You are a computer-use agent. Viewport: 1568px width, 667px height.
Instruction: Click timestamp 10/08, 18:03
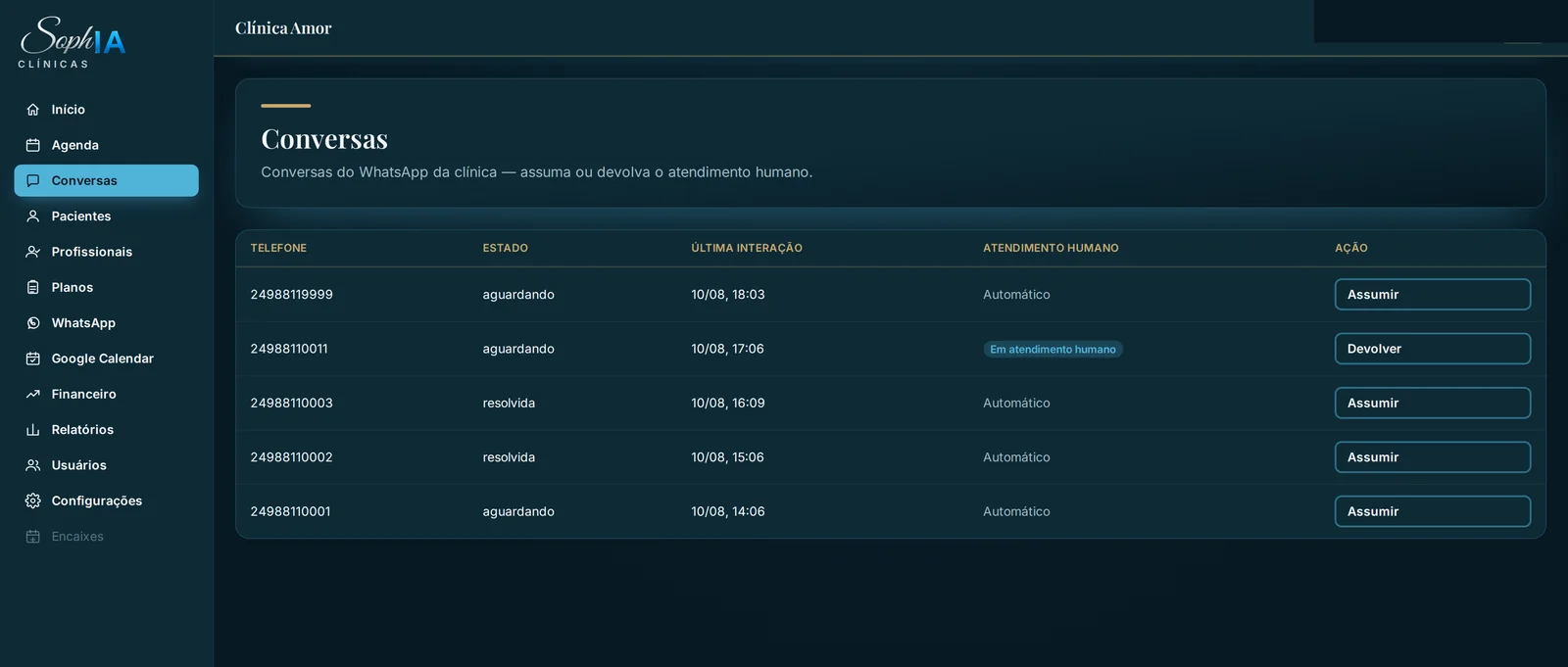click(728, 295)
